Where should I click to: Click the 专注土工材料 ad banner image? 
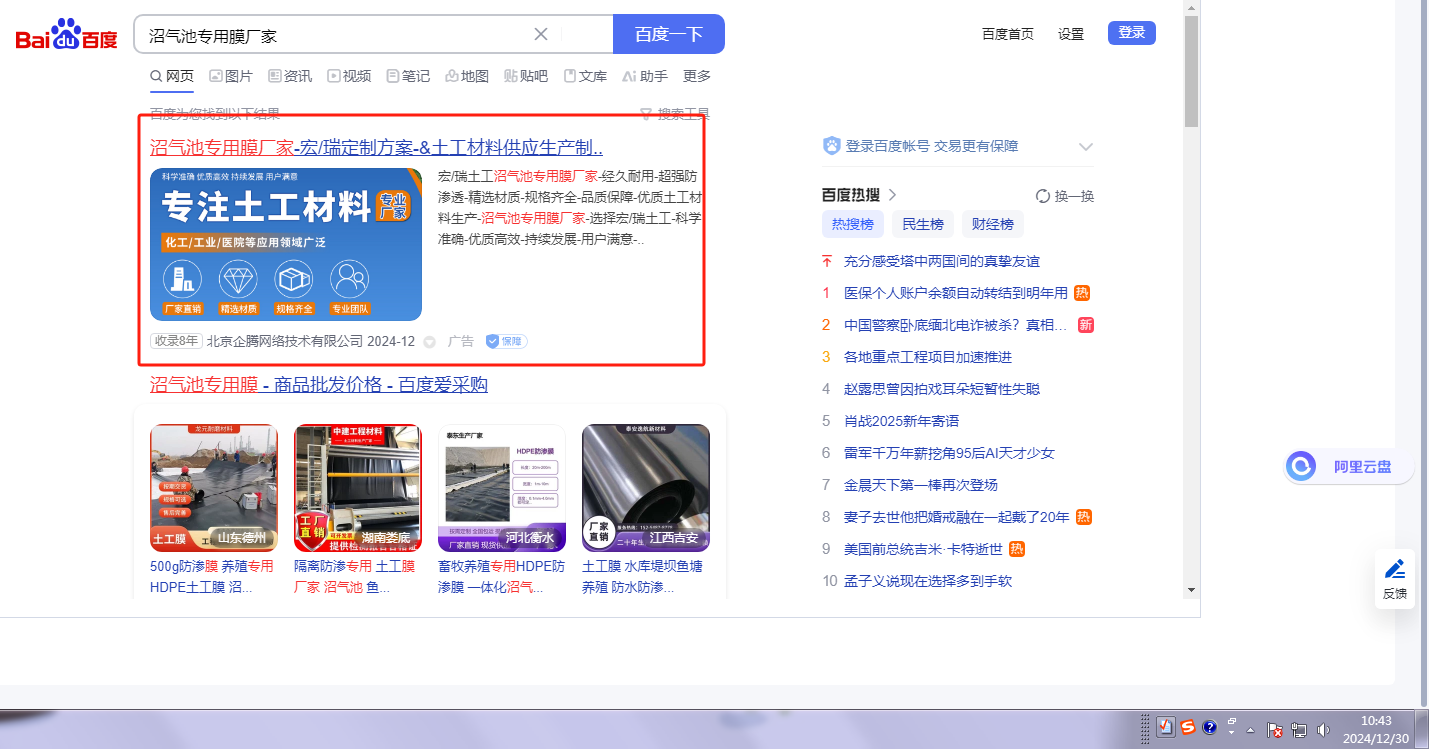[x=286, y=244]
